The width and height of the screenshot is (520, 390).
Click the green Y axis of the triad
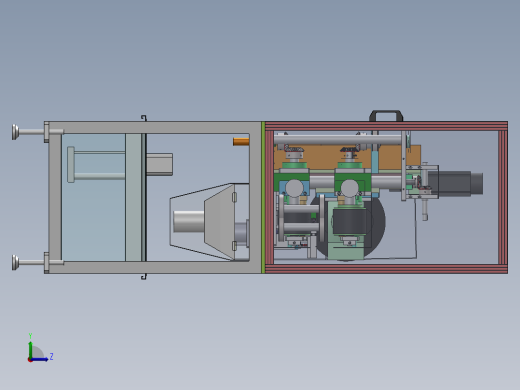pyautogui.click(x=30, y=350)
